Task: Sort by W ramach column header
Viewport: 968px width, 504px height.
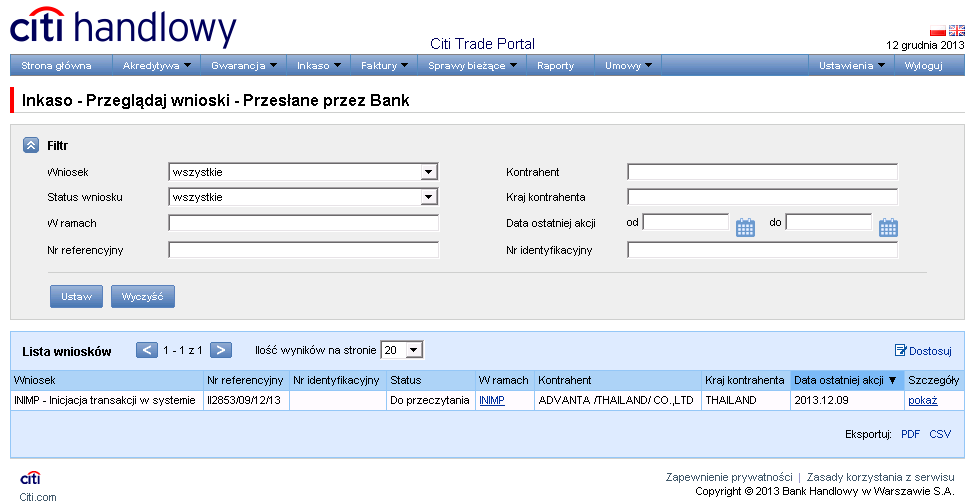Action: point(504,380)
